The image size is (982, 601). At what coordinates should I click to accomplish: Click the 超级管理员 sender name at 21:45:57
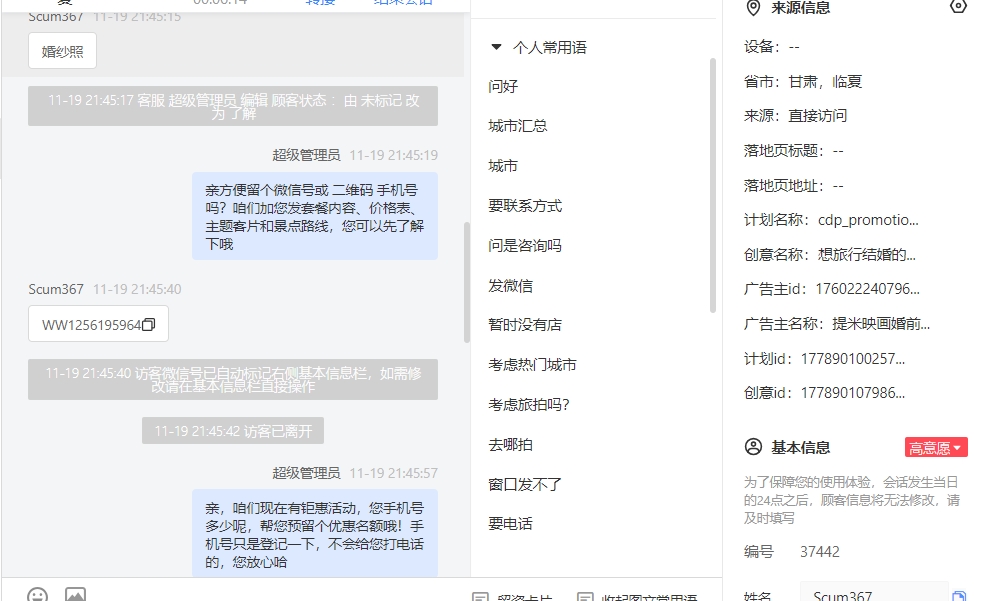coord(306,473)
